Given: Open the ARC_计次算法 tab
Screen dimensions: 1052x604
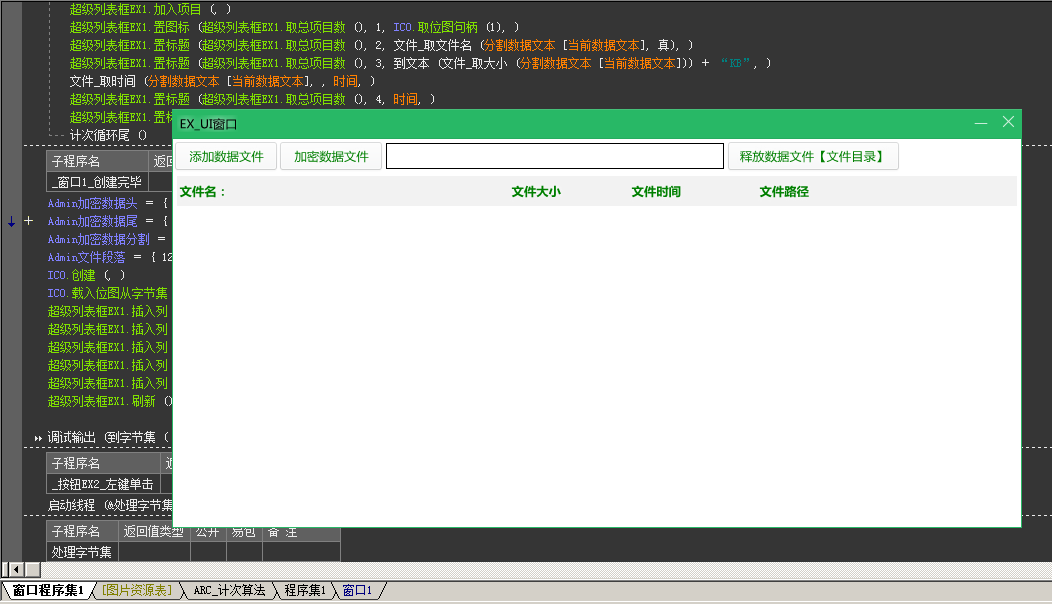Looking at the screenshot, I should tap(229, 591).
